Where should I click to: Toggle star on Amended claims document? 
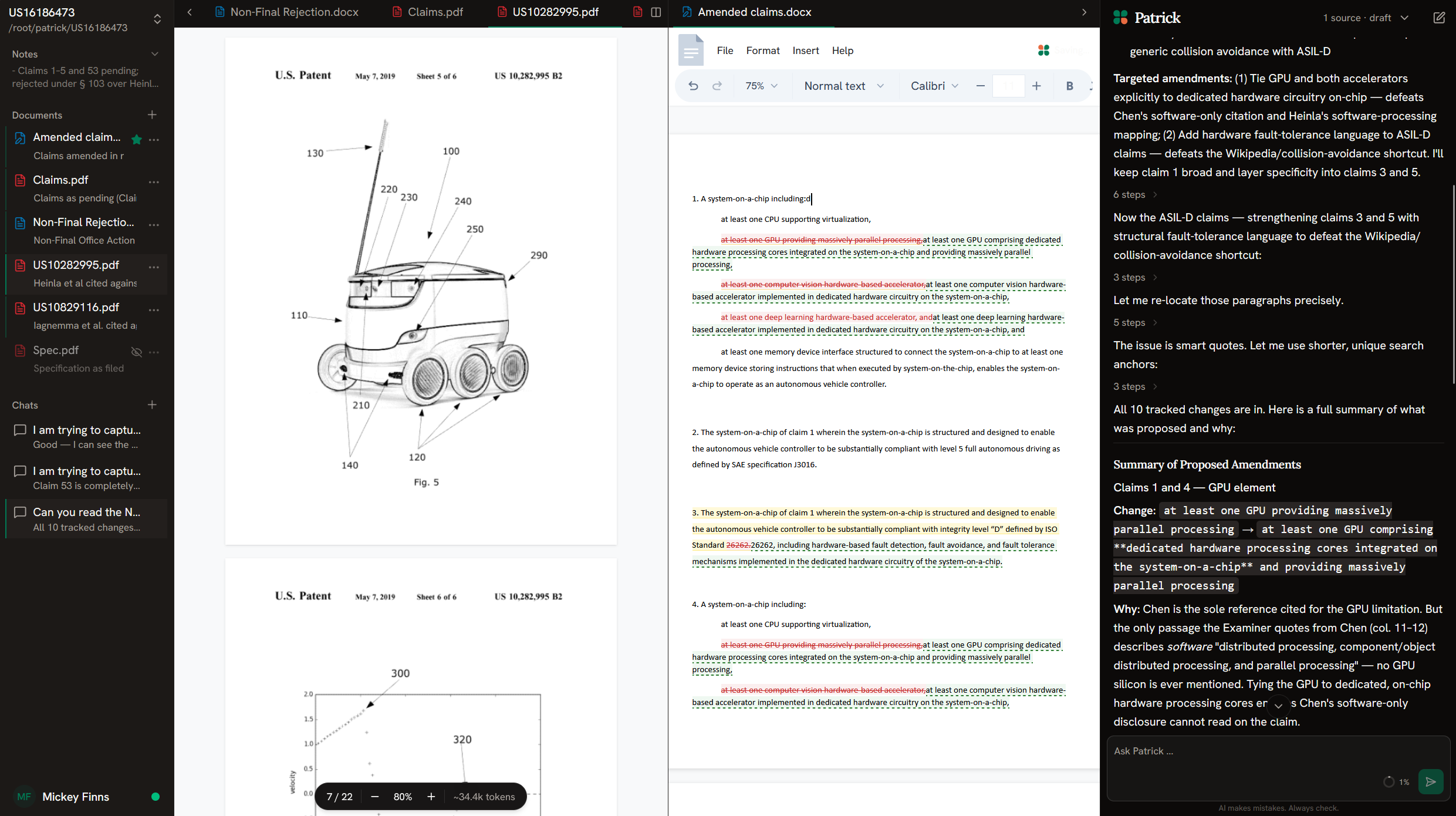click(x=137, y=139)
